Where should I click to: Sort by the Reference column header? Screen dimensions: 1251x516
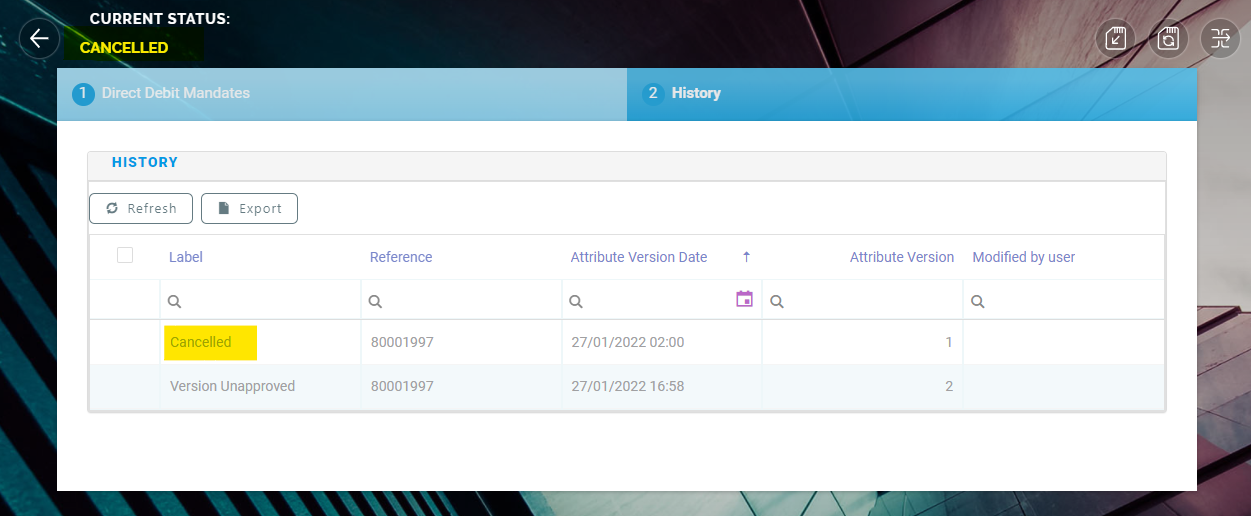(x=401, y=257)
